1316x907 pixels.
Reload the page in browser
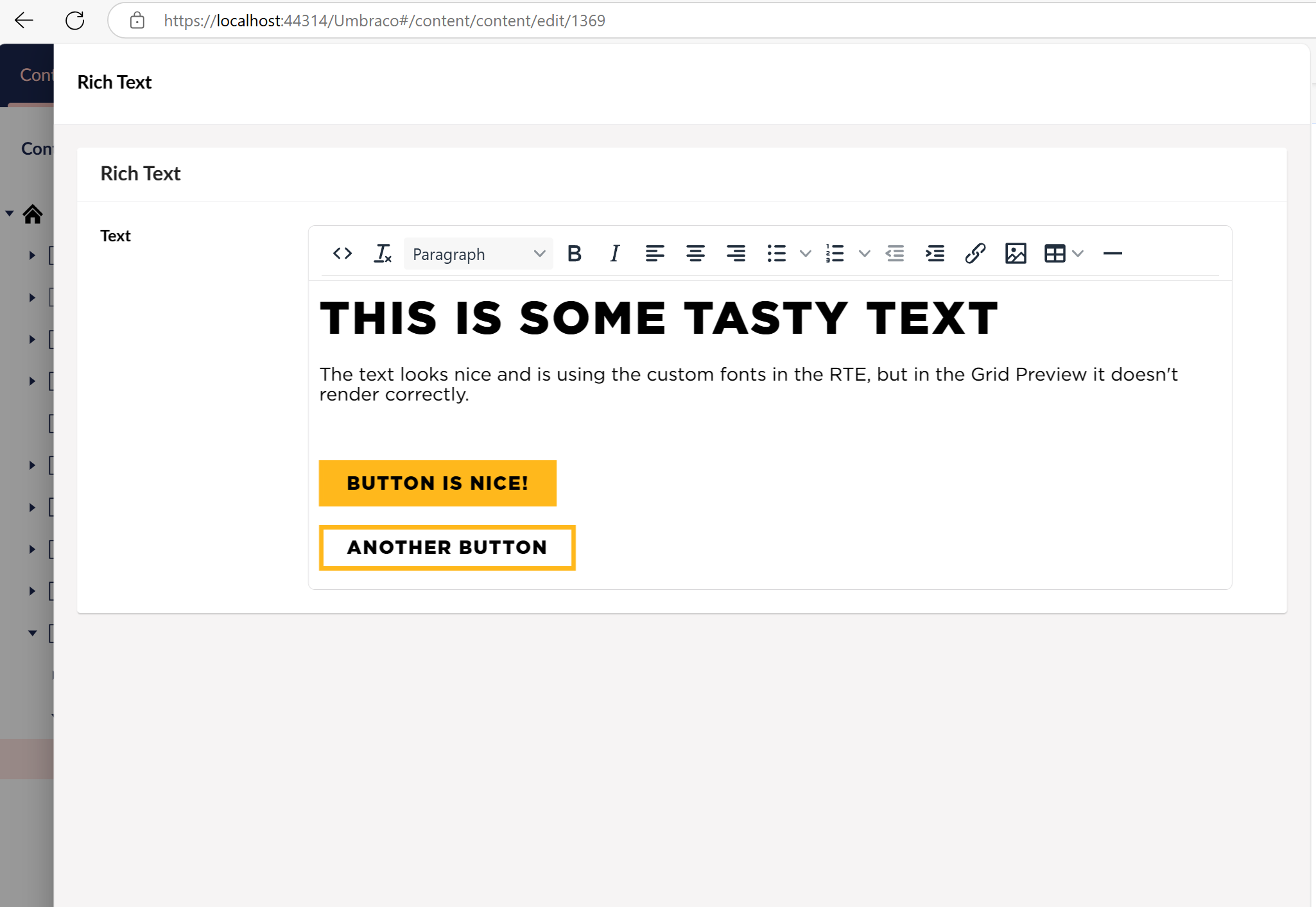[x=75, y=21]
